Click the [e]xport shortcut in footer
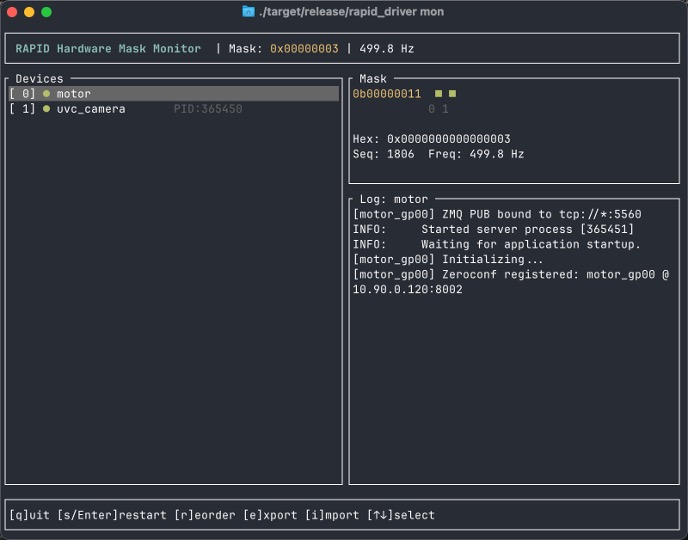This screenshot has height=540, width=688. point(270,515)
